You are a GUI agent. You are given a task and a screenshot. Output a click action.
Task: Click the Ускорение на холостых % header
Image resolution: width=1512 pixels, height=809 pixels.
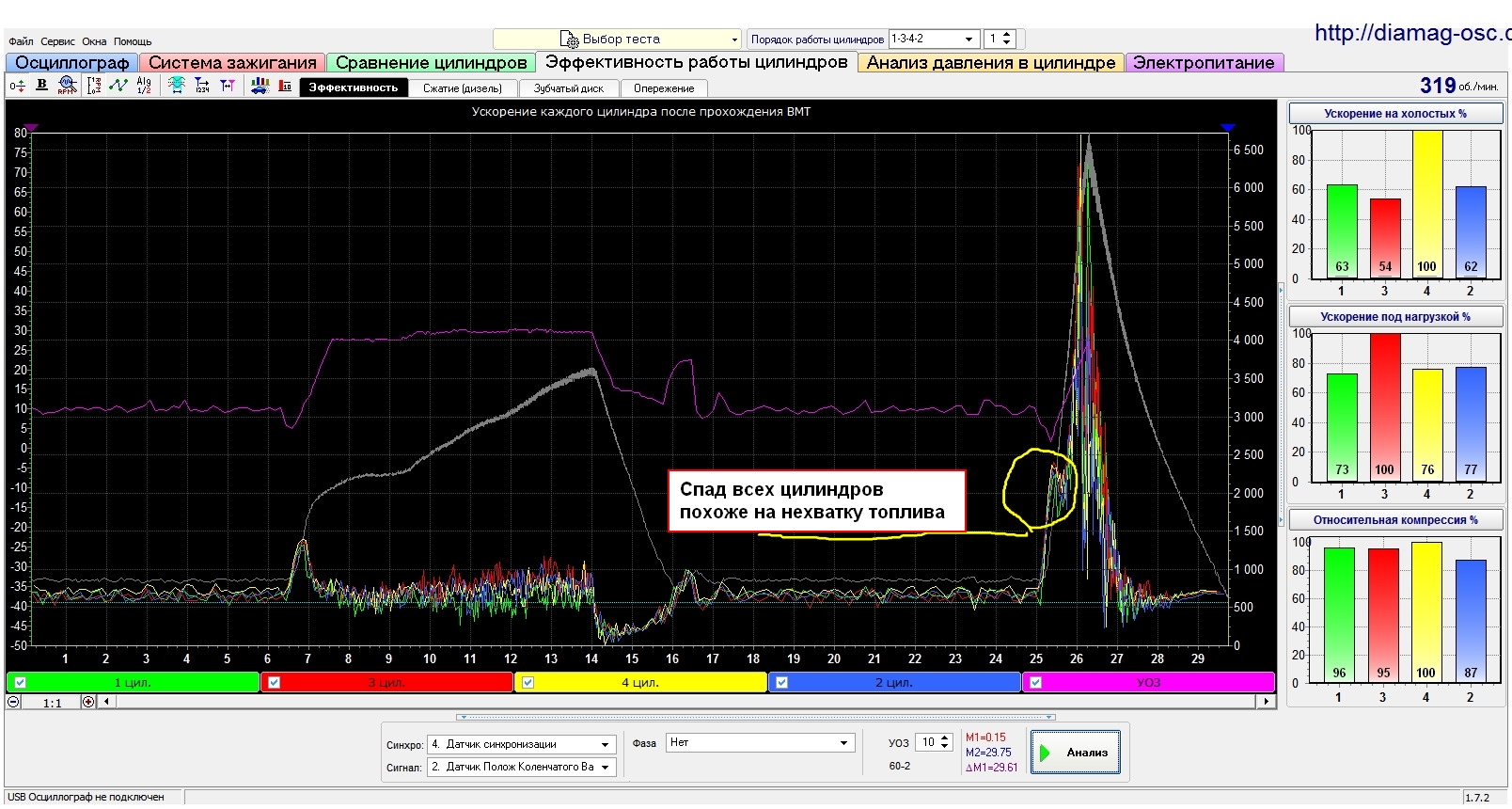1395,113
